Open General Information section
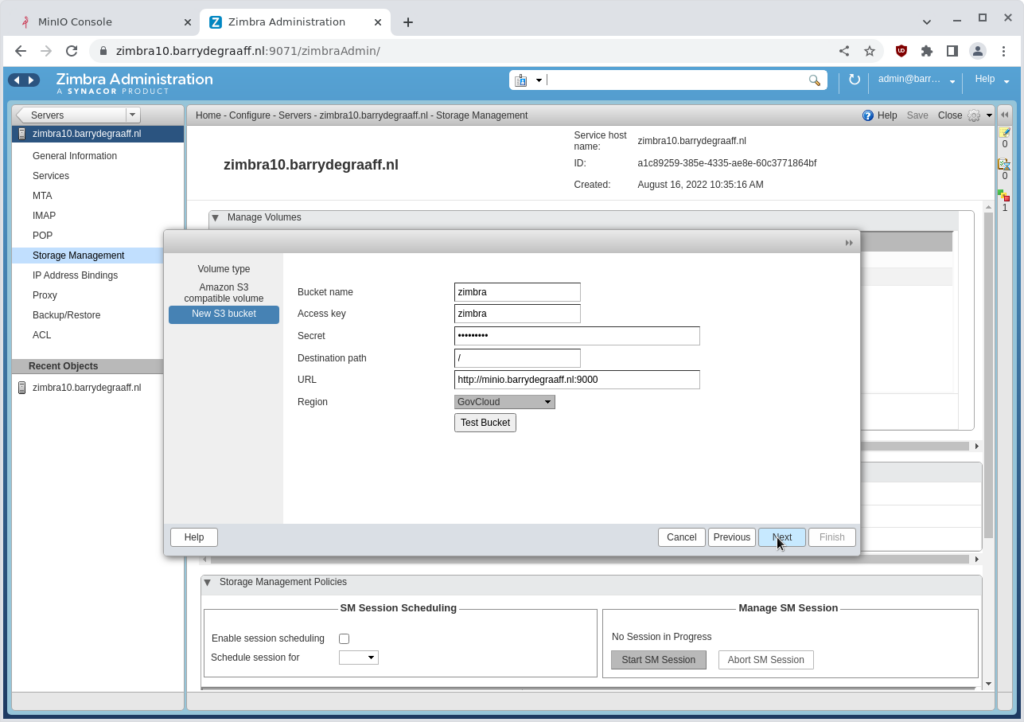Viewport: 1024px width, 722px height. pyautogui.click(x=74, y=156)
